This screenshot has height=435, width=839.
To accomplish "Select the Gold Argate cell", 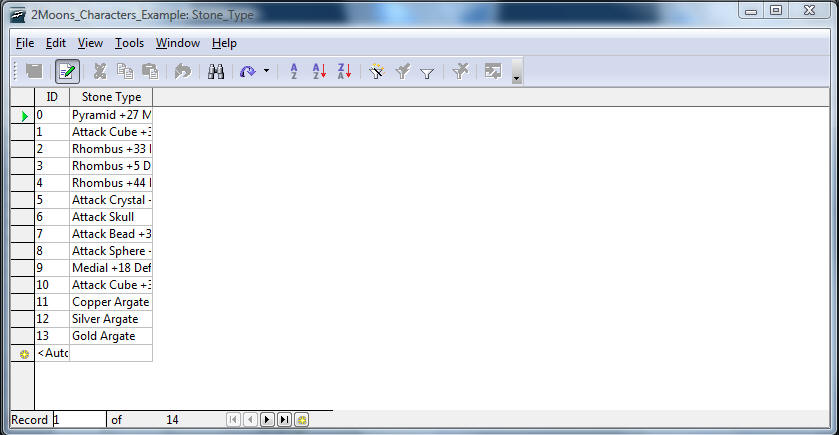I will click(111, 336).
